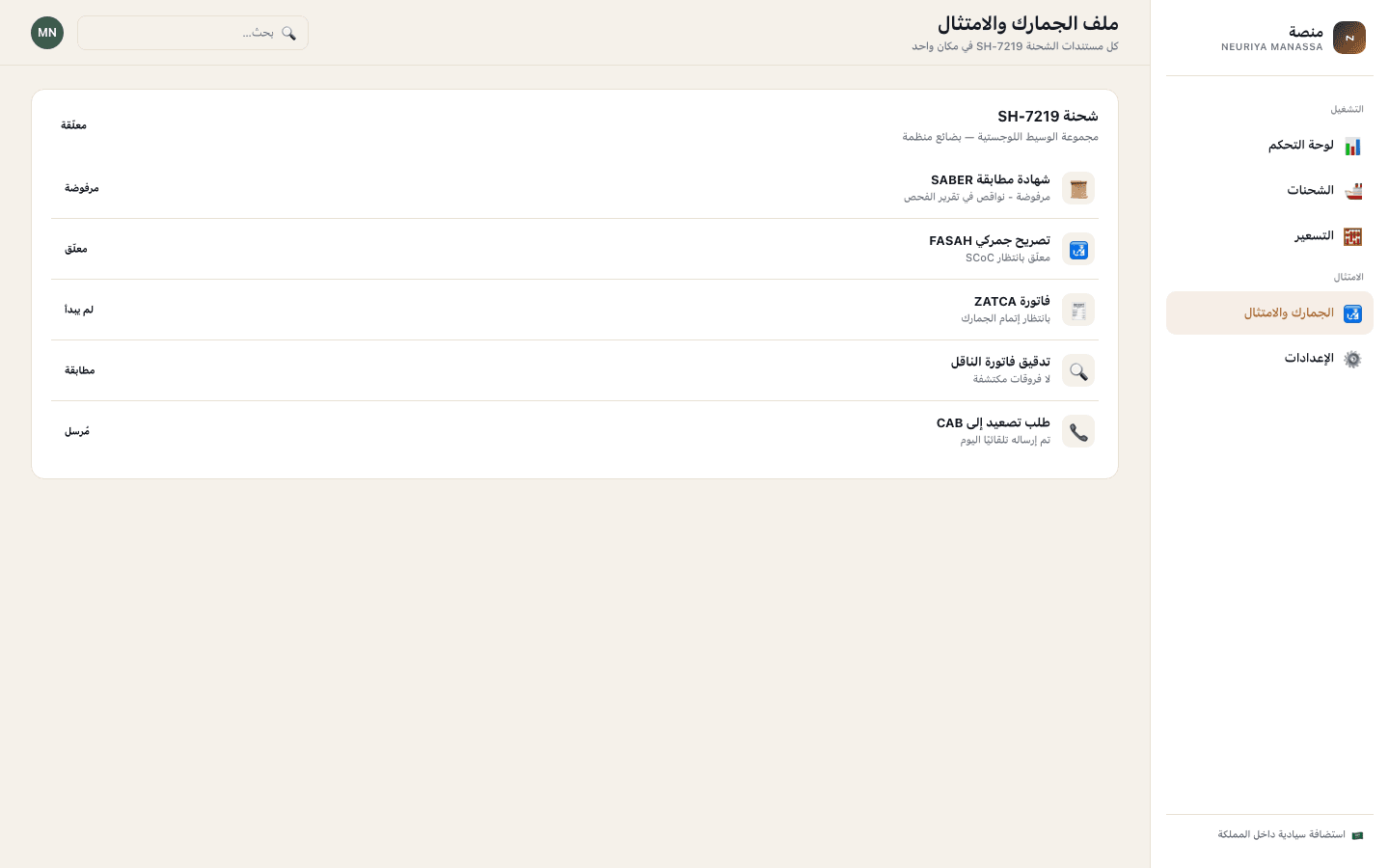Click the معلّق status badge for FASAH
This screenshot has width=1389, height=868.
[x=76, y=249]
